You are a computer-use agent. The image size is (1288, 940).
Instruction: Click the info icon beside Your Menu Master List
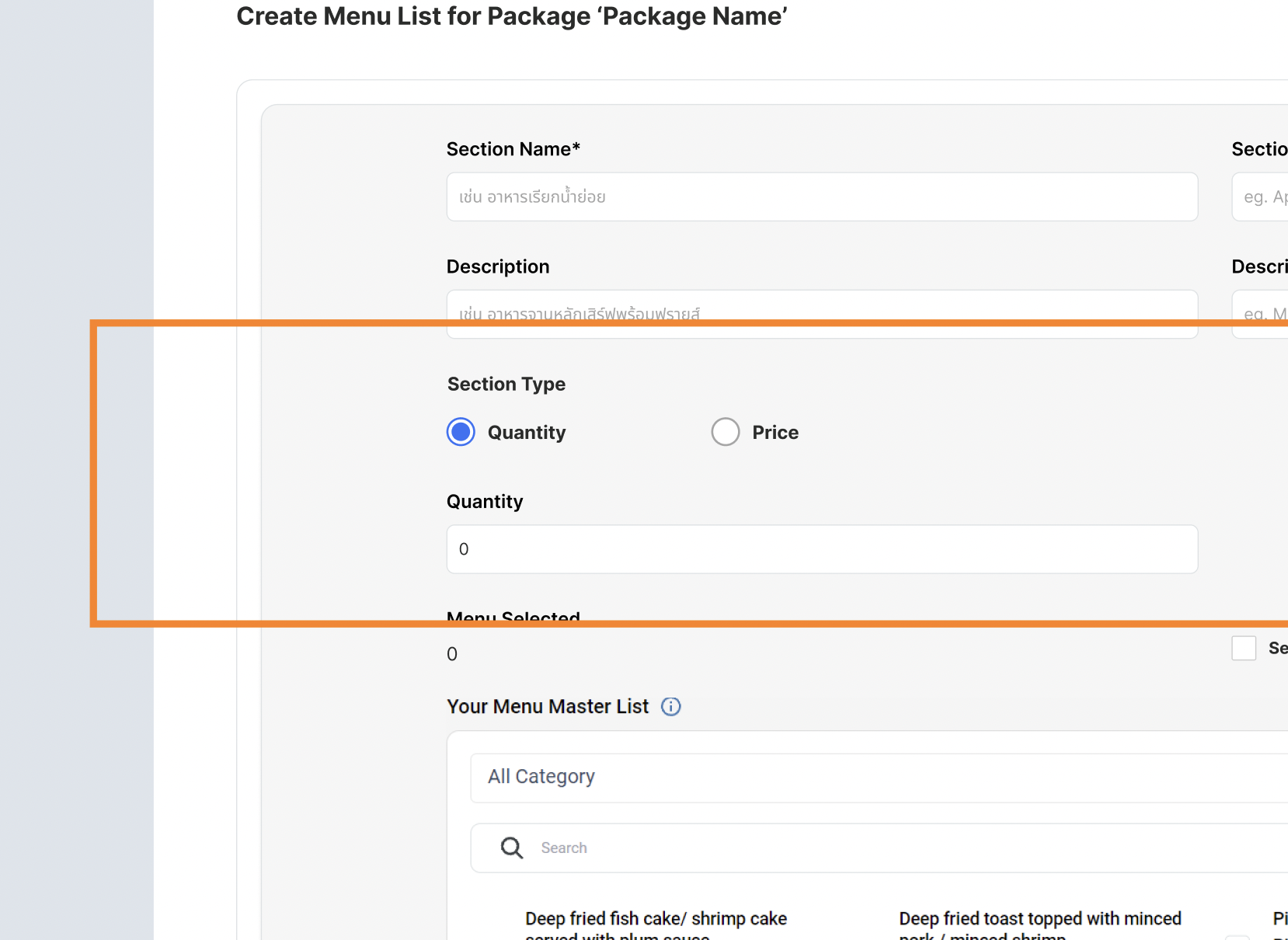tap(670, 706)
